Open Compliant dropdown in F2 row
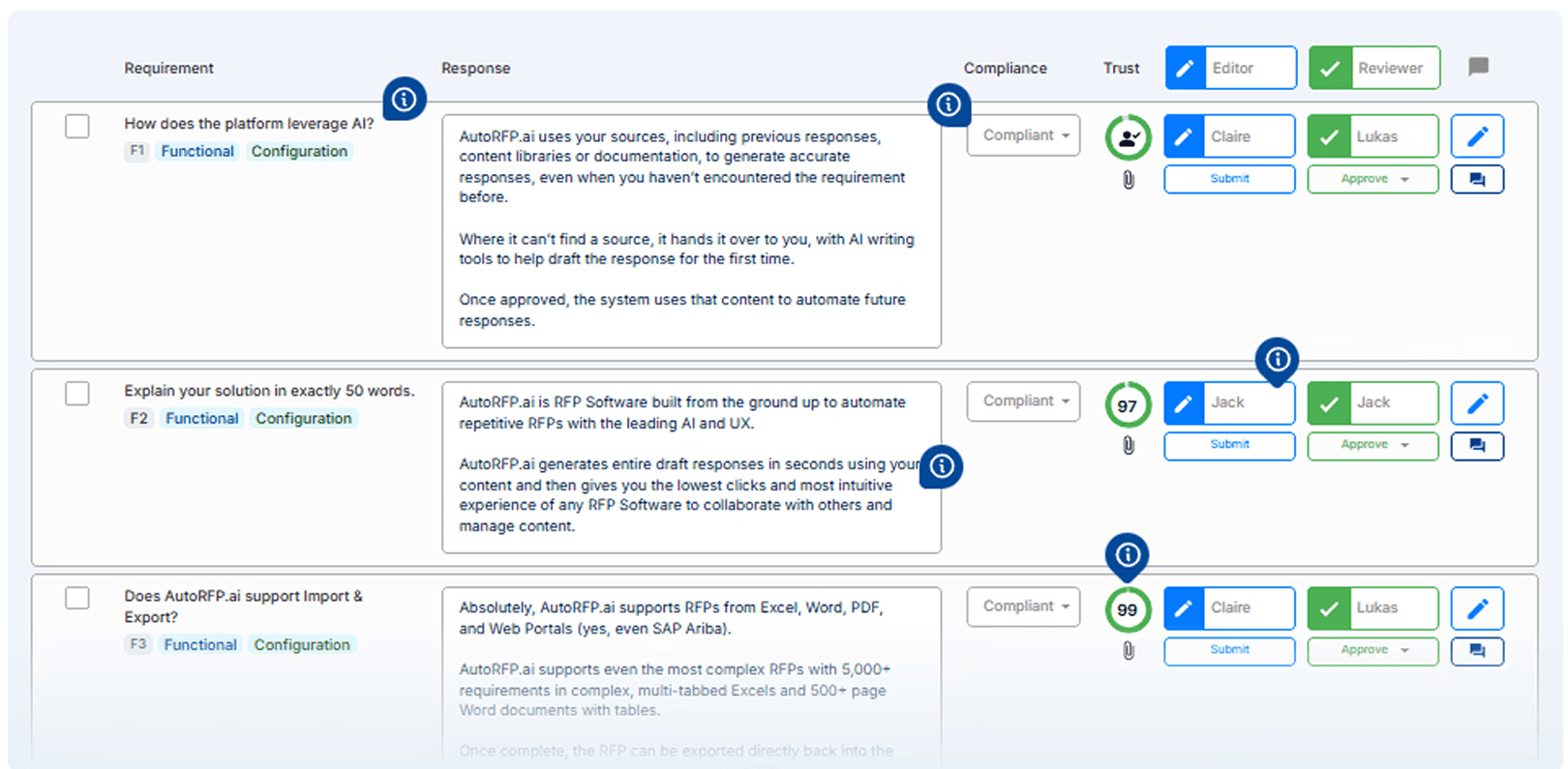This screenshot has height=769, width=1568. 1023,401
